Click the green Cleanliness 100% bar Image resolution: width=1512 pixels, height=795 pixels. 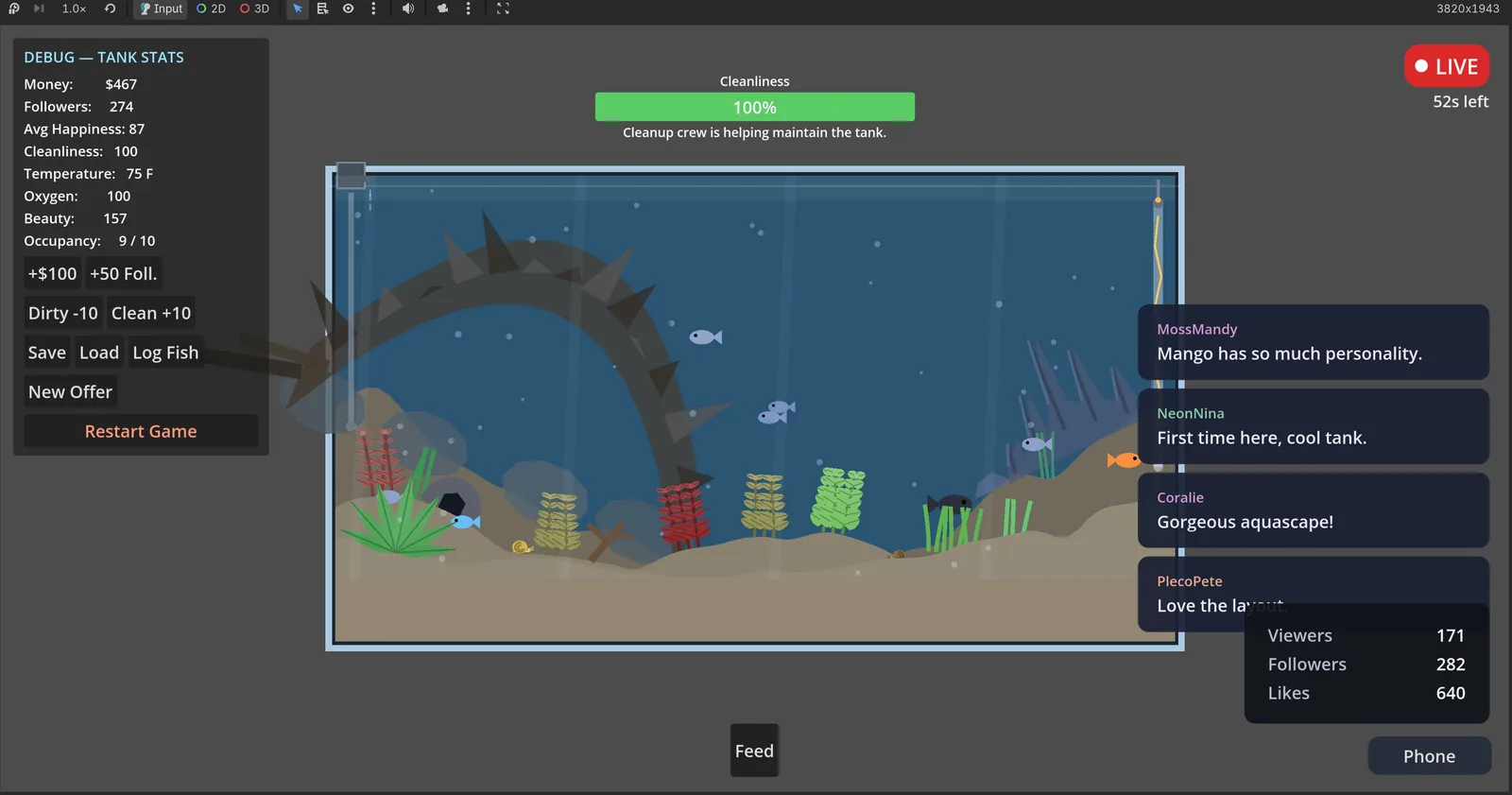[755, 107]
